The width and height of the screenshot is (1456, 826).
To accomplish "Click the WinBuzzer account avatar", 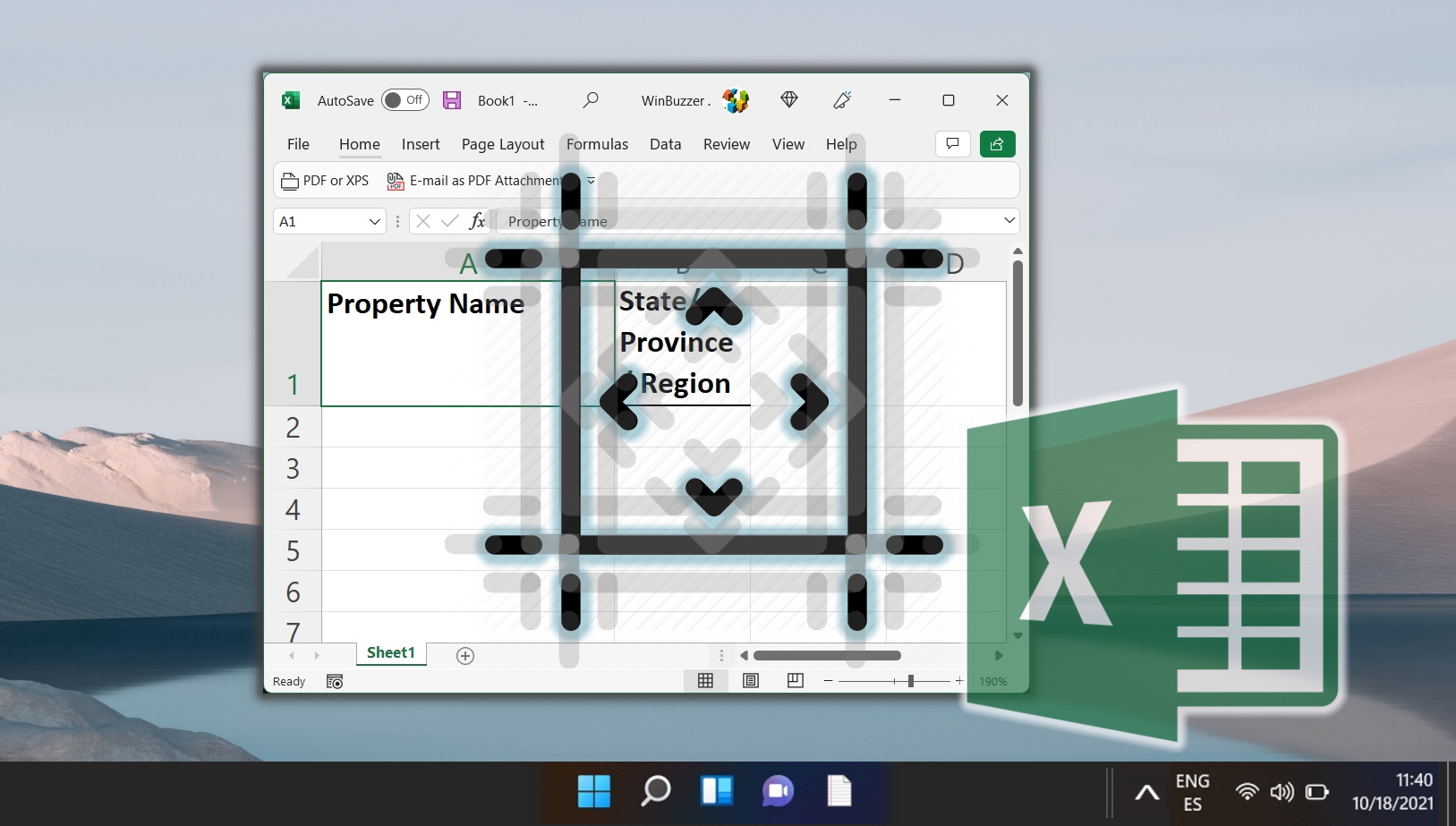I will click(x=736, y=100).
